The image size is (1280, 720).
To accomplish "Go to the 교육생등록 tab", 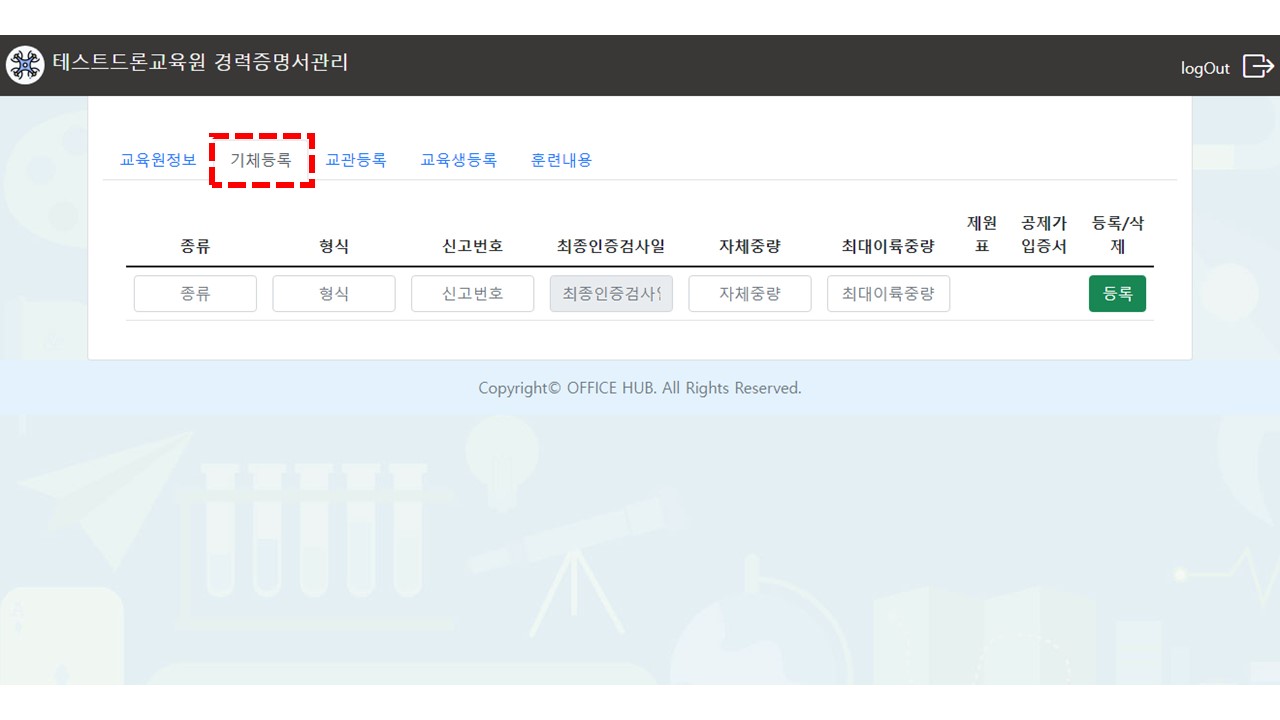I will [x=458, y=160].
